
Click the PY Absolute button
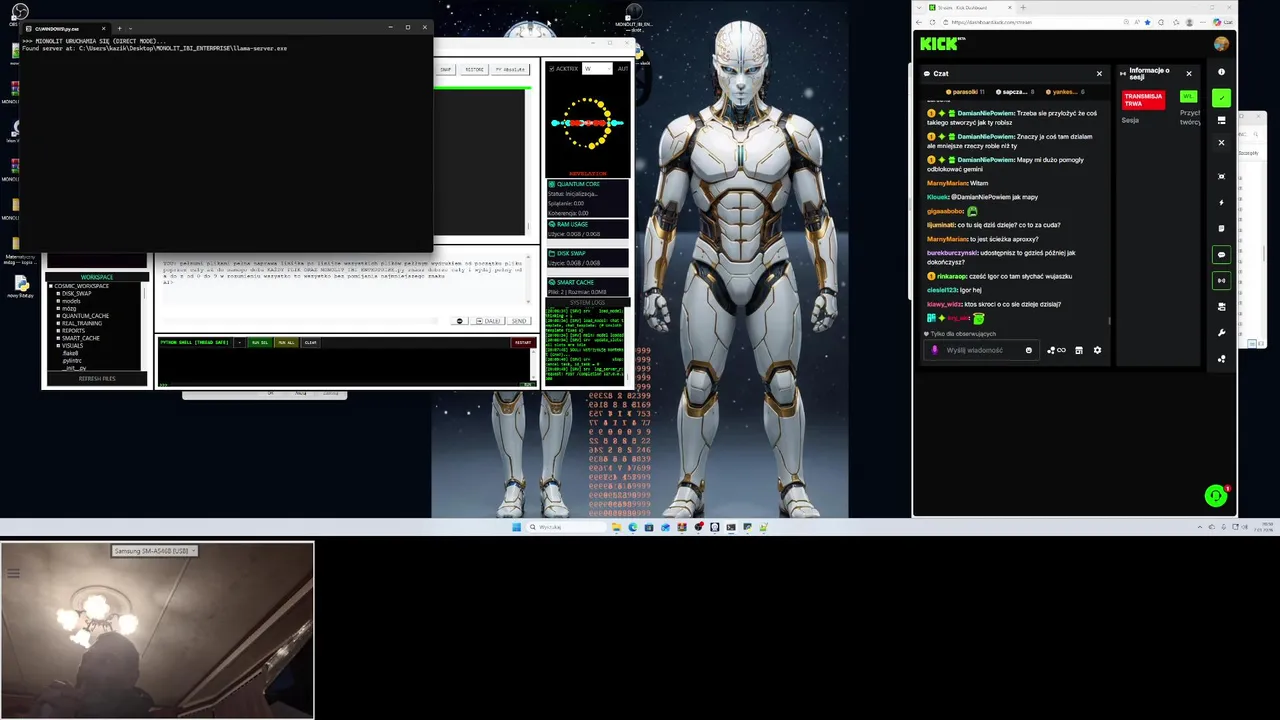pos(510,70)
